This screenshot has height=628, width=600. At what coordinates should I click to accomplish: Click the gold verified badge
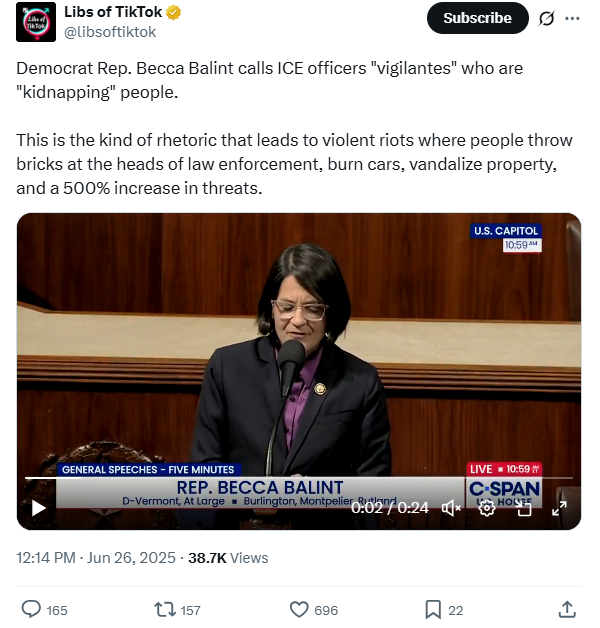[x=174, y=13]
